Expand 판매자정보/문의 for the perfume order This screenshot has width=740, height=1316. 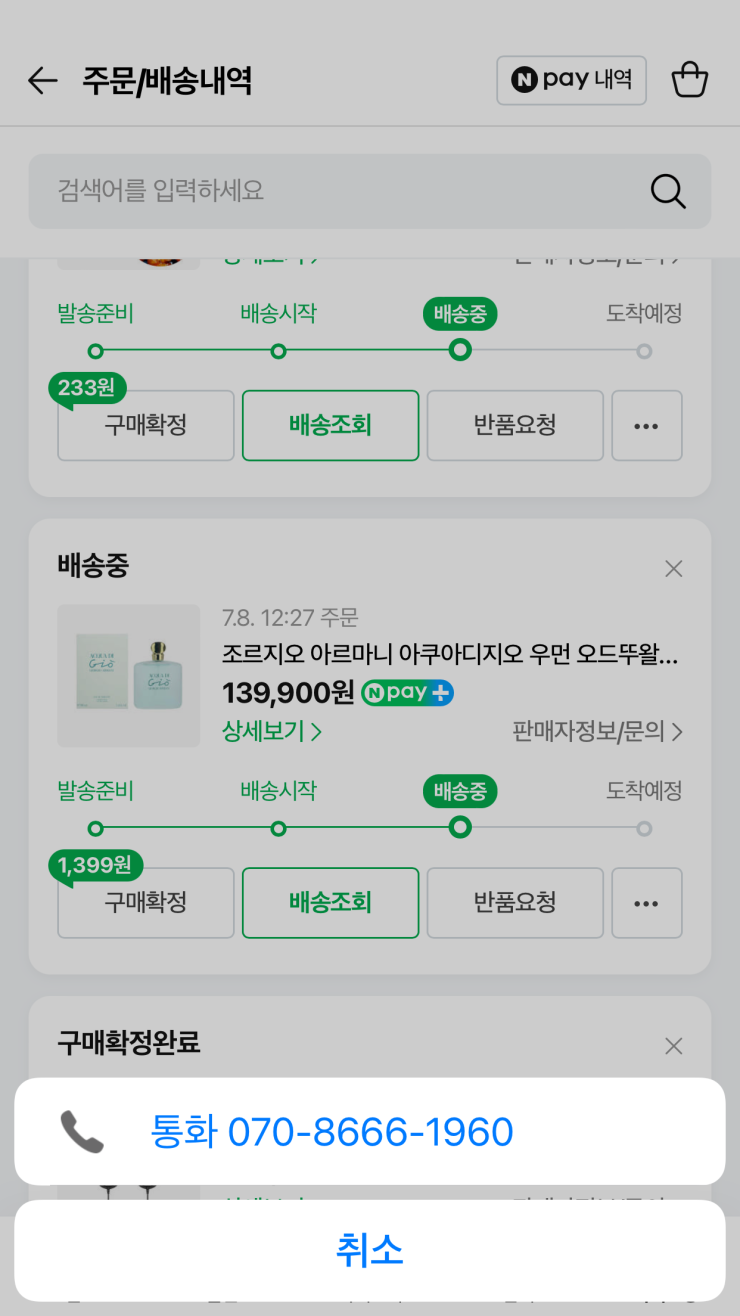(597, 732)
